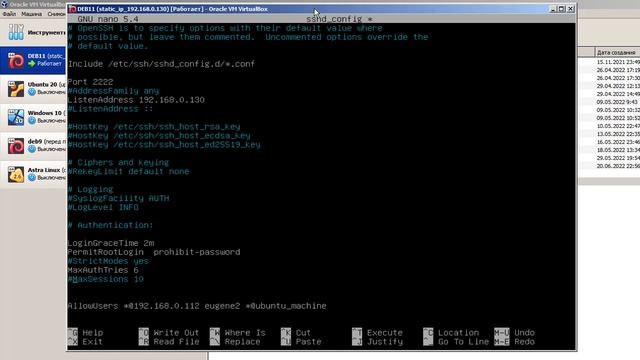The image size is (640, 360).
Task: Click the nano 'Undo' shortcut label
Action: [x=524, y=333]
